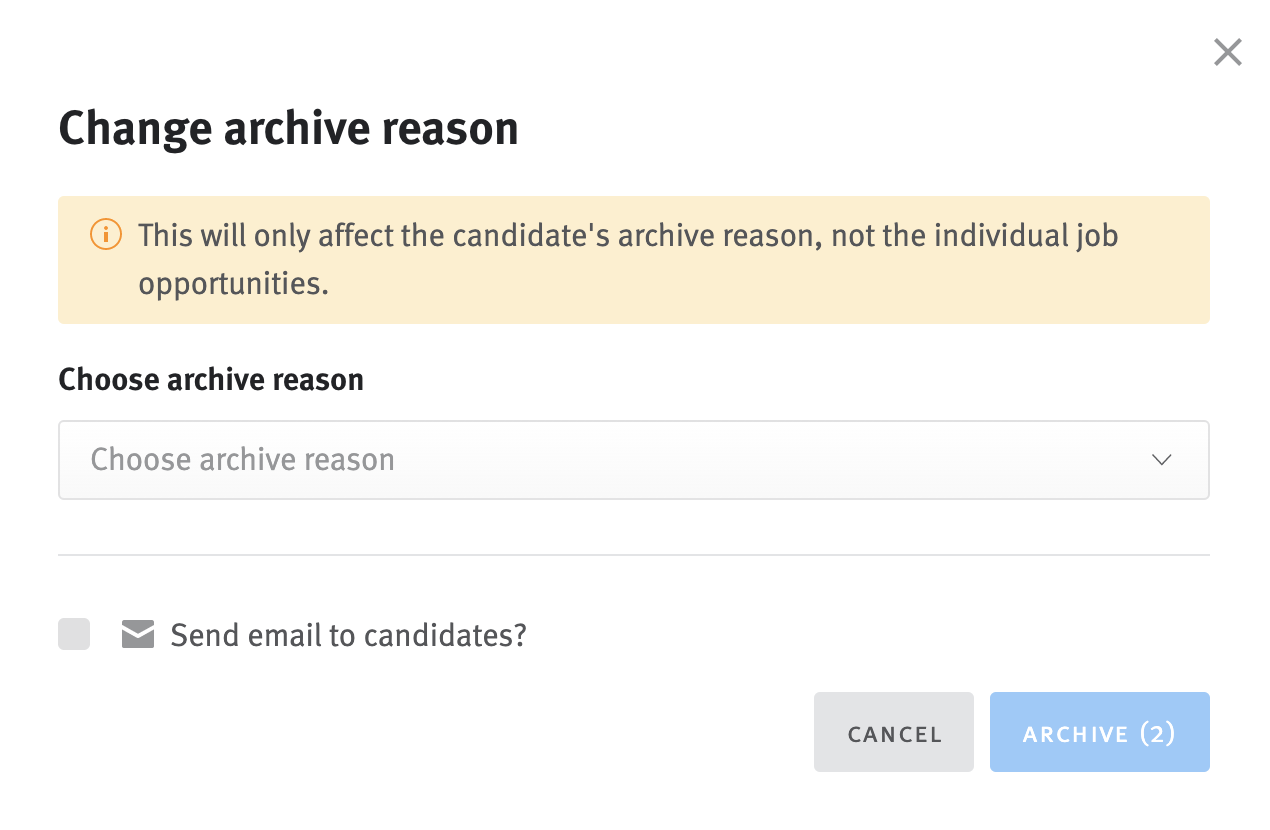This screenshot has height=830, width=1270.
Task: Click Archive (2) to confirm archiving
Action: [1099, 732]
